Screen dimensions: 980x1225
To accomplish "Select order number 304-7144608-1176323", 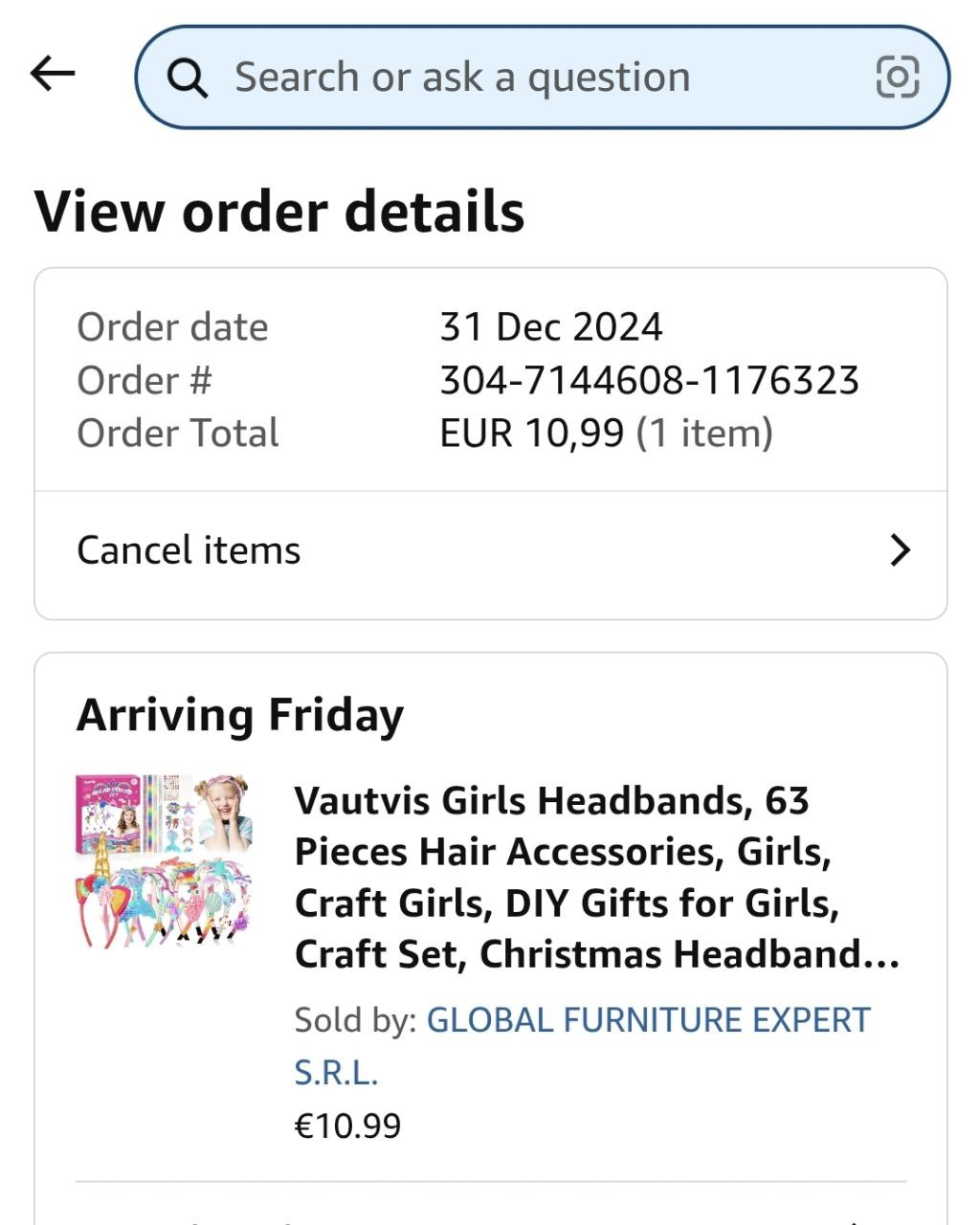I will (649, 381).
